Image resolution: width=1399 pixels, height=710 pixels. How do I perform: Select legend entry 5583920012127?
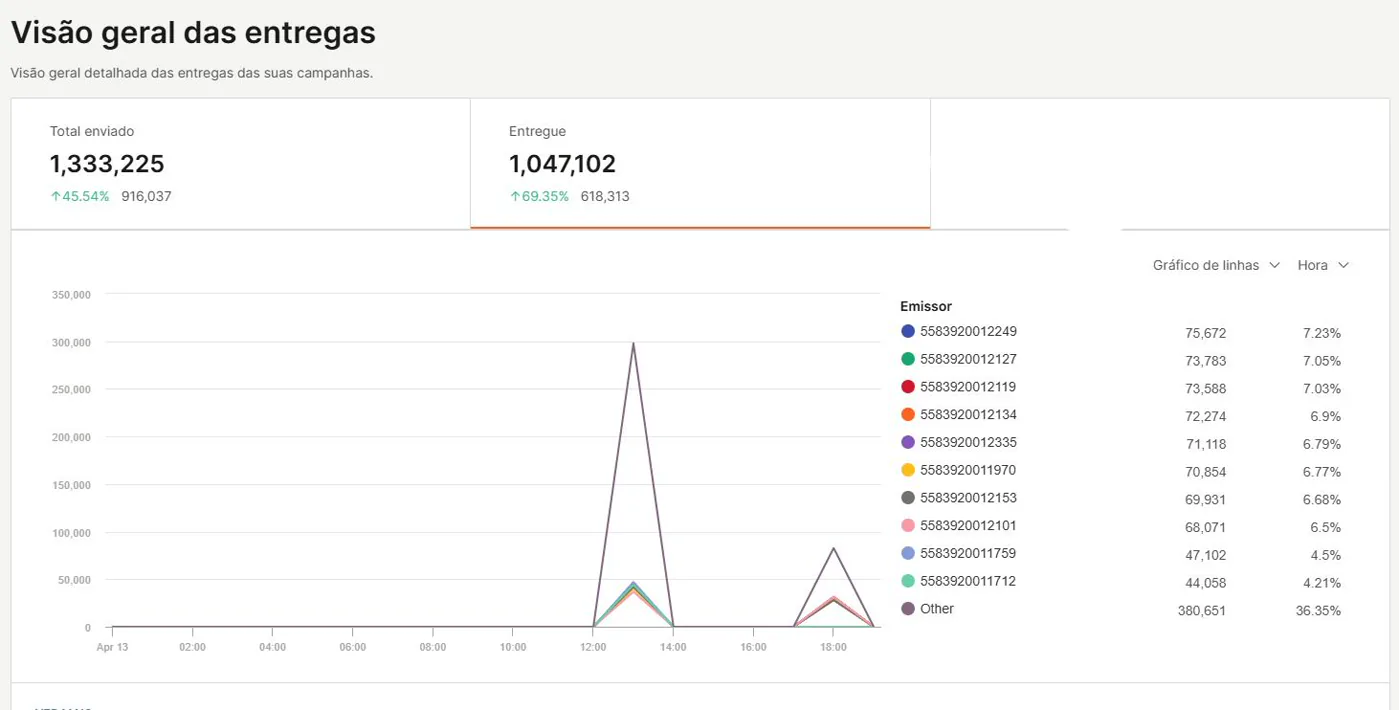pyautogui.click(x=968, y=359)
